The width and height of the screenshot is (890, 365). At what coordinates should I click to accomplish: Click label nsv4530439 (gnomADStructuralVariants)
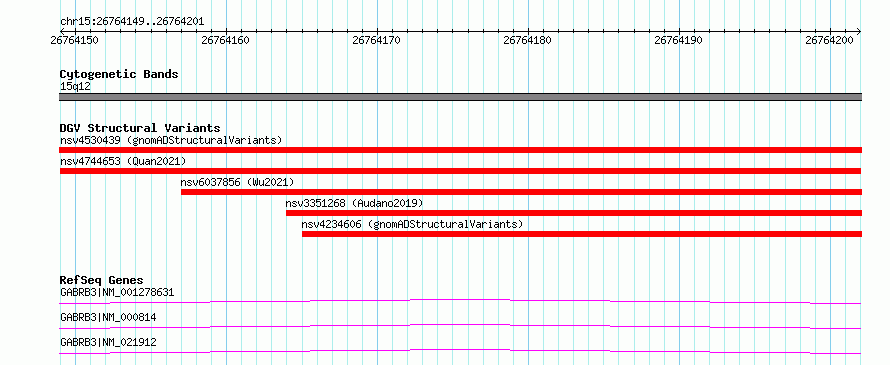coord(171,140)
